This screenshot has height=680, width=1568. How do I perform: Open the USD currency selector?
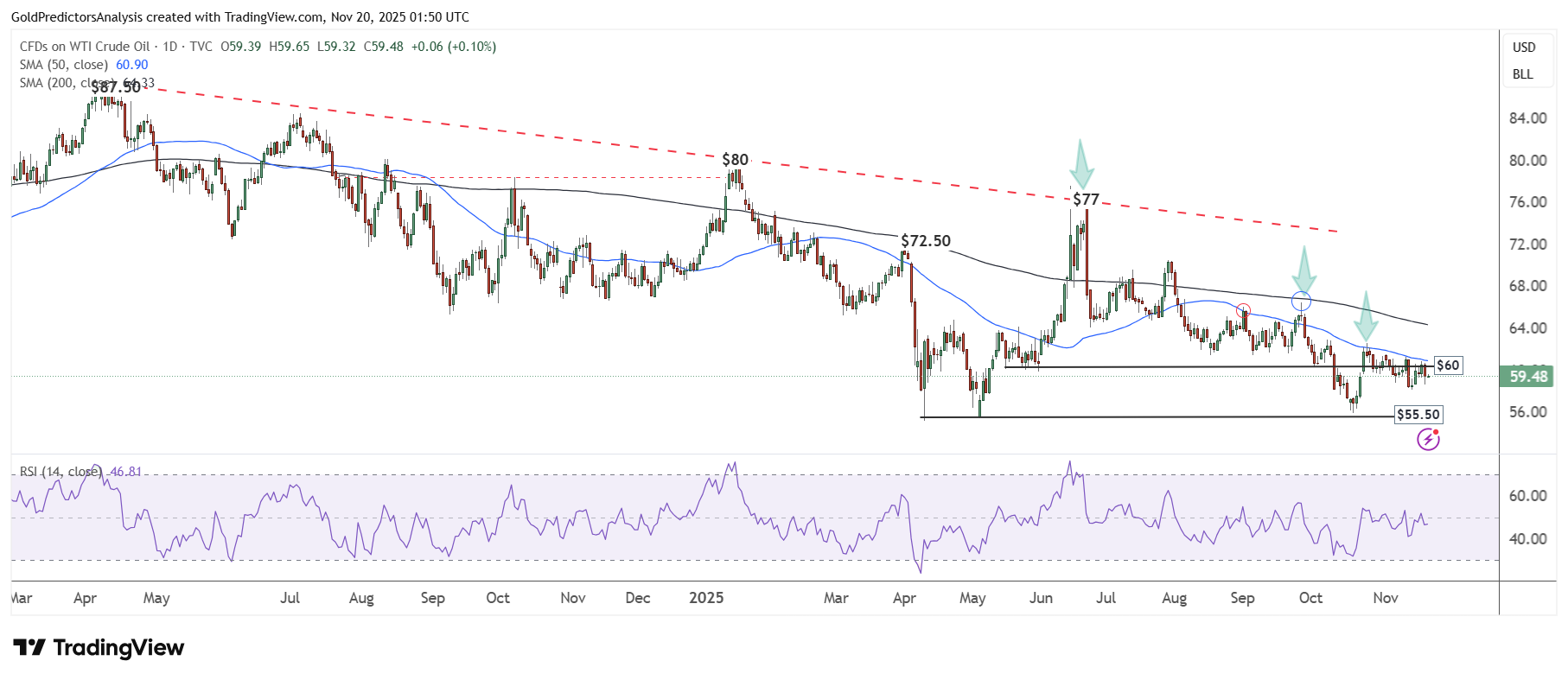point(1524,48)
